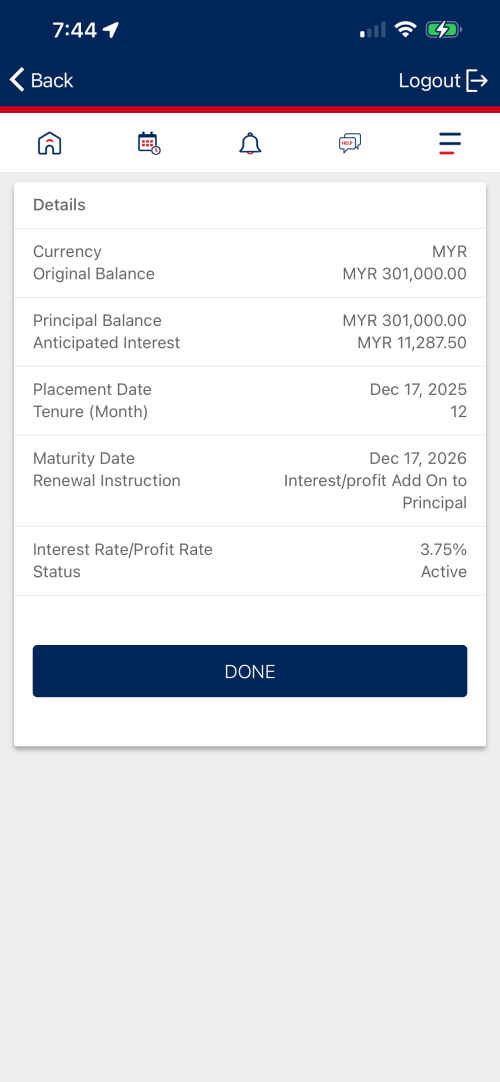This screenshot has height=1082, width=500.
Task: Click the Back text label
Action: (x=52, y=81)
